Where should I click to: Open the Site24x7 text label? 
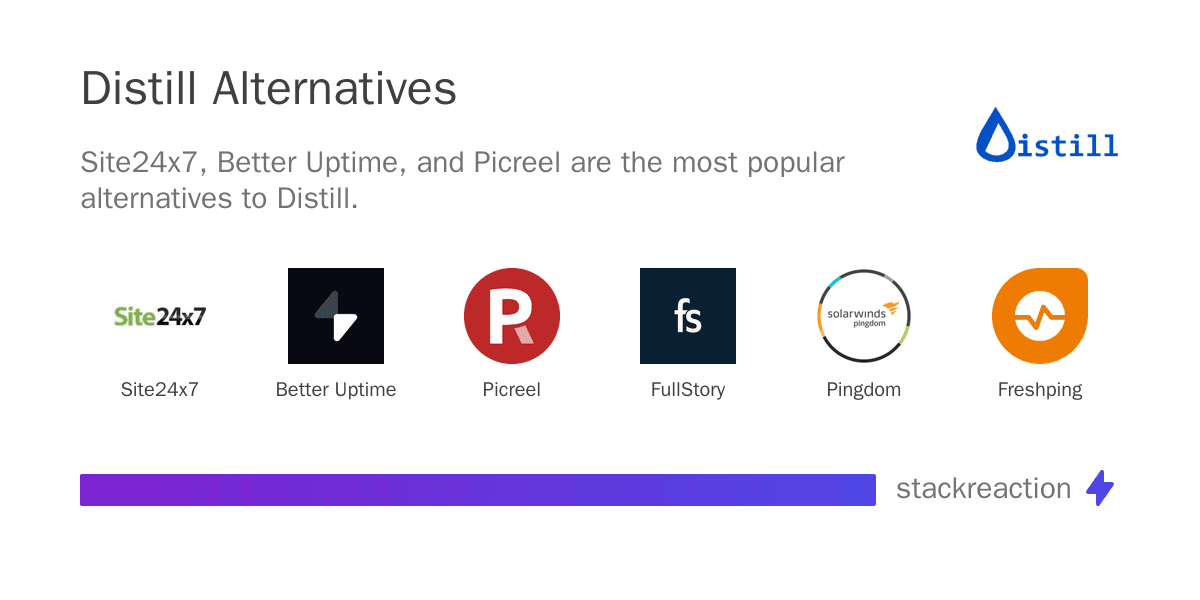[x=160, y=390]
